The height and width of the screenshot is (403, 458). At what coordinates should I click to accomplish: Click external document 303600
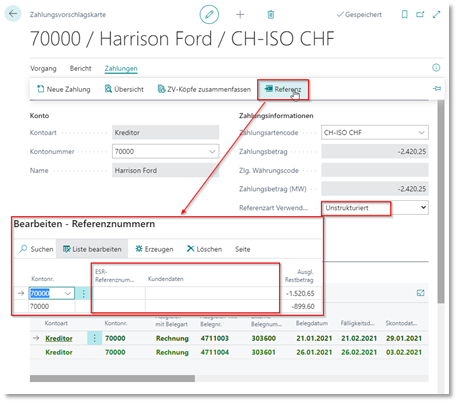click(263, 338)
